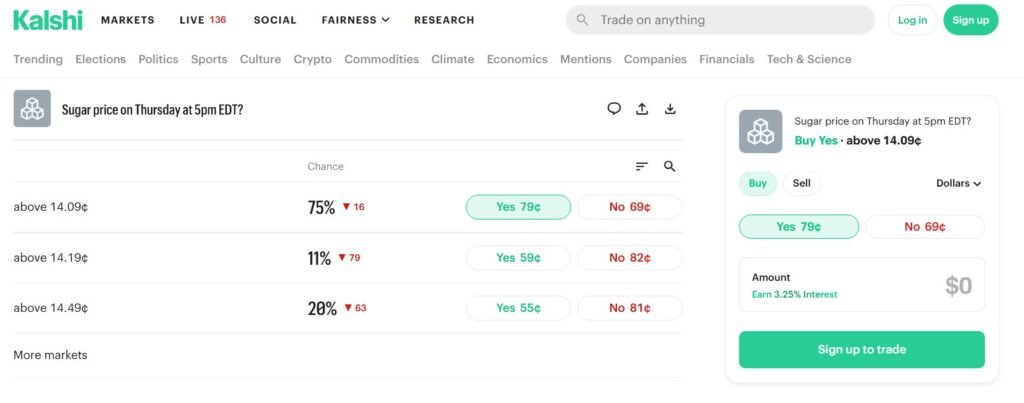The width and height of the screenshot is (1024, 403).
Task: Click the Kalshi logo
Action: 48,19
